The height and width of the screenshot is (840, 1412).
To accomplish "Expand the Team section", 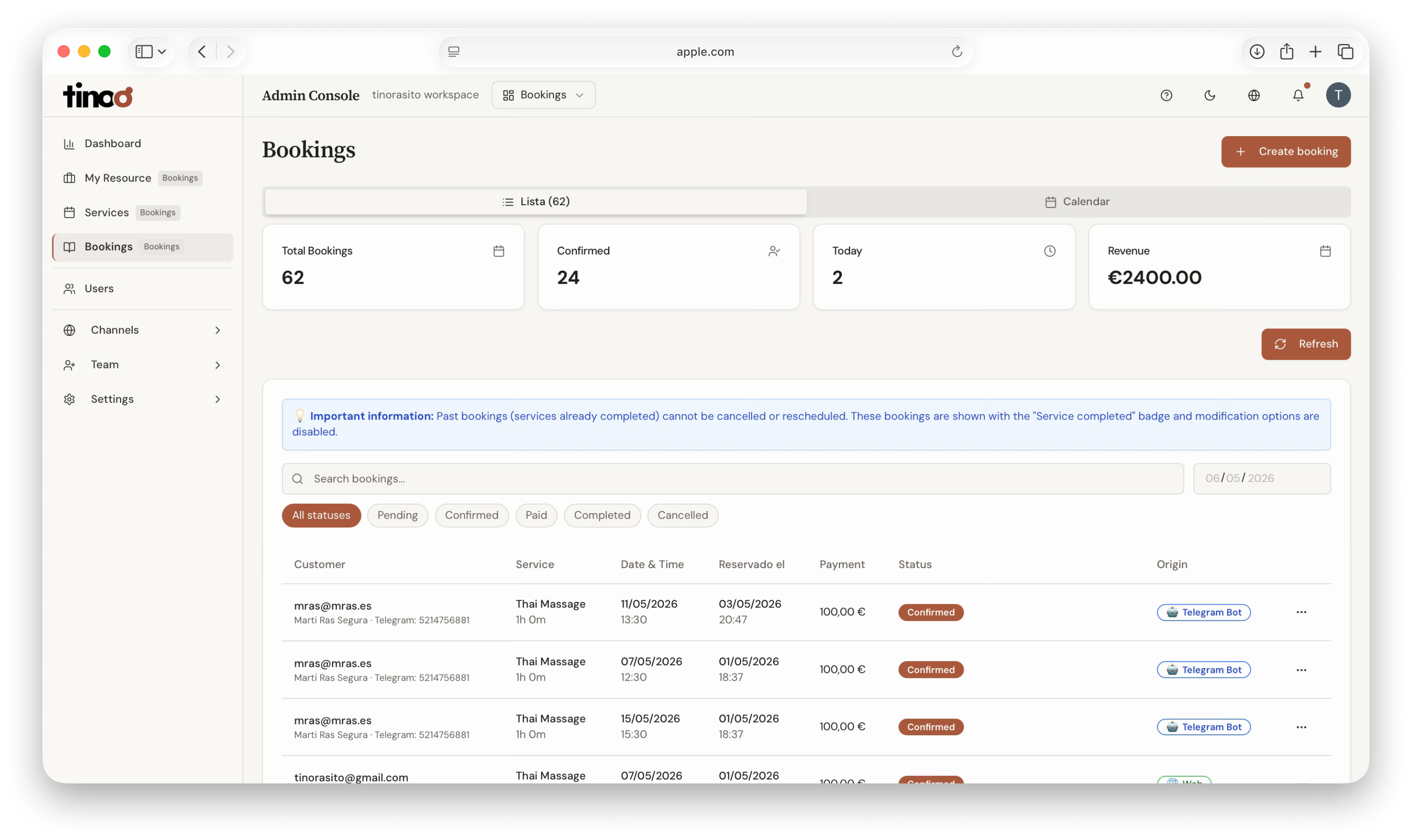I will tap(218, 365).
